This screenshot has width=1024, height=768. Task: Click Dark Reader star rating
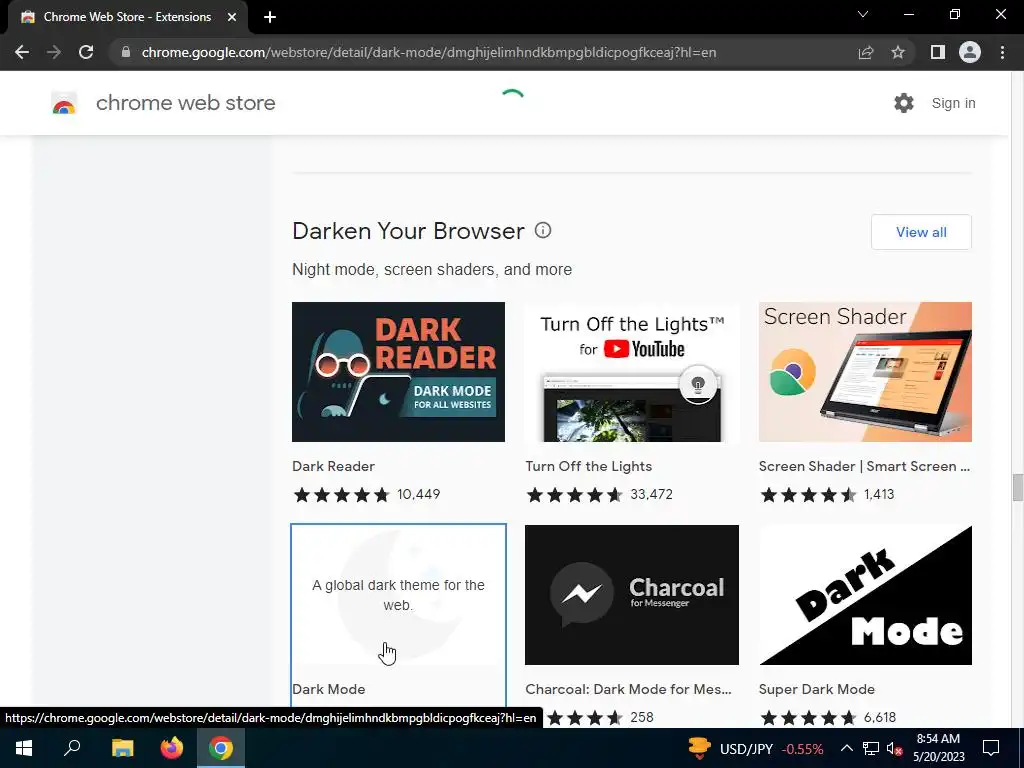(x=342, y=494)
